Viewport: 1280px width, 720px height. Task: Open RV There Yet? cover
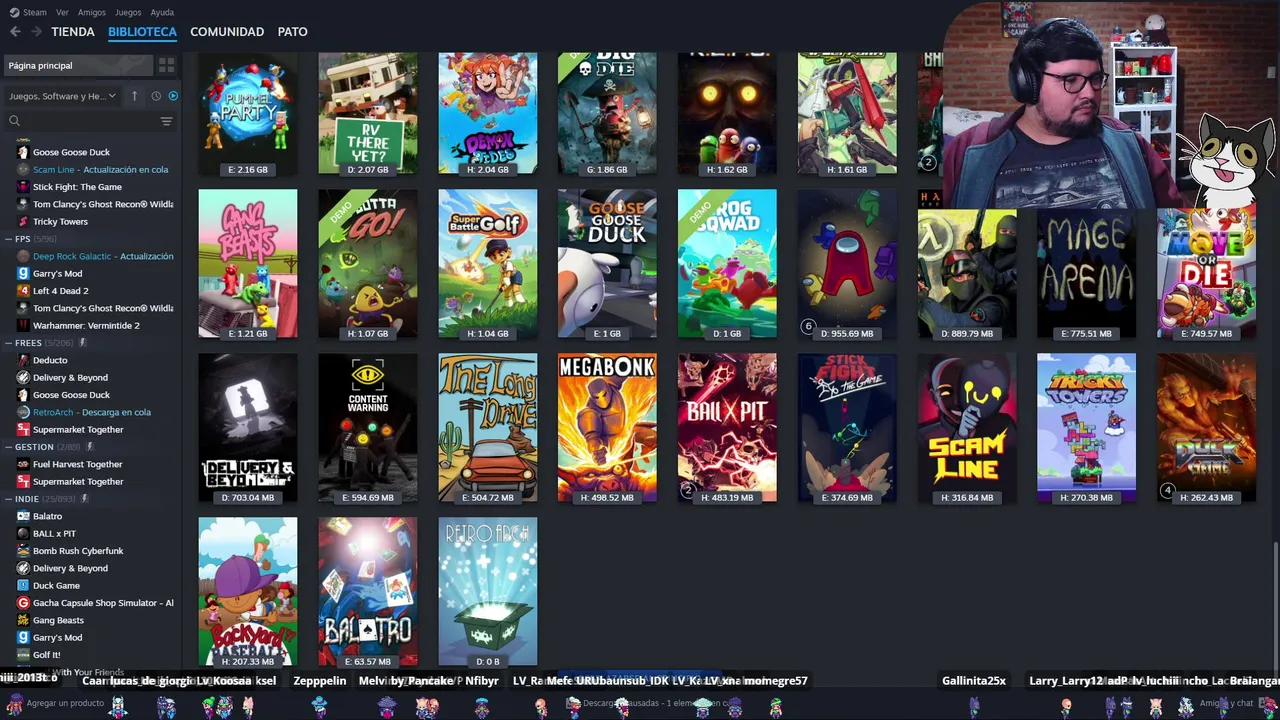coord(368,113)
